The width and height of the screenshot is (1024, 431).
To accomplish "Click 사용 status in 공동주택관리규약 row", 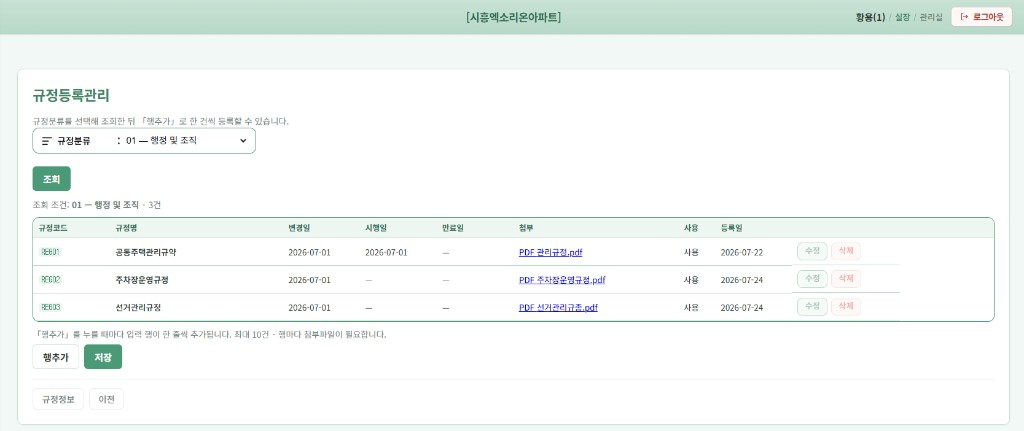I will click(691, 253).
